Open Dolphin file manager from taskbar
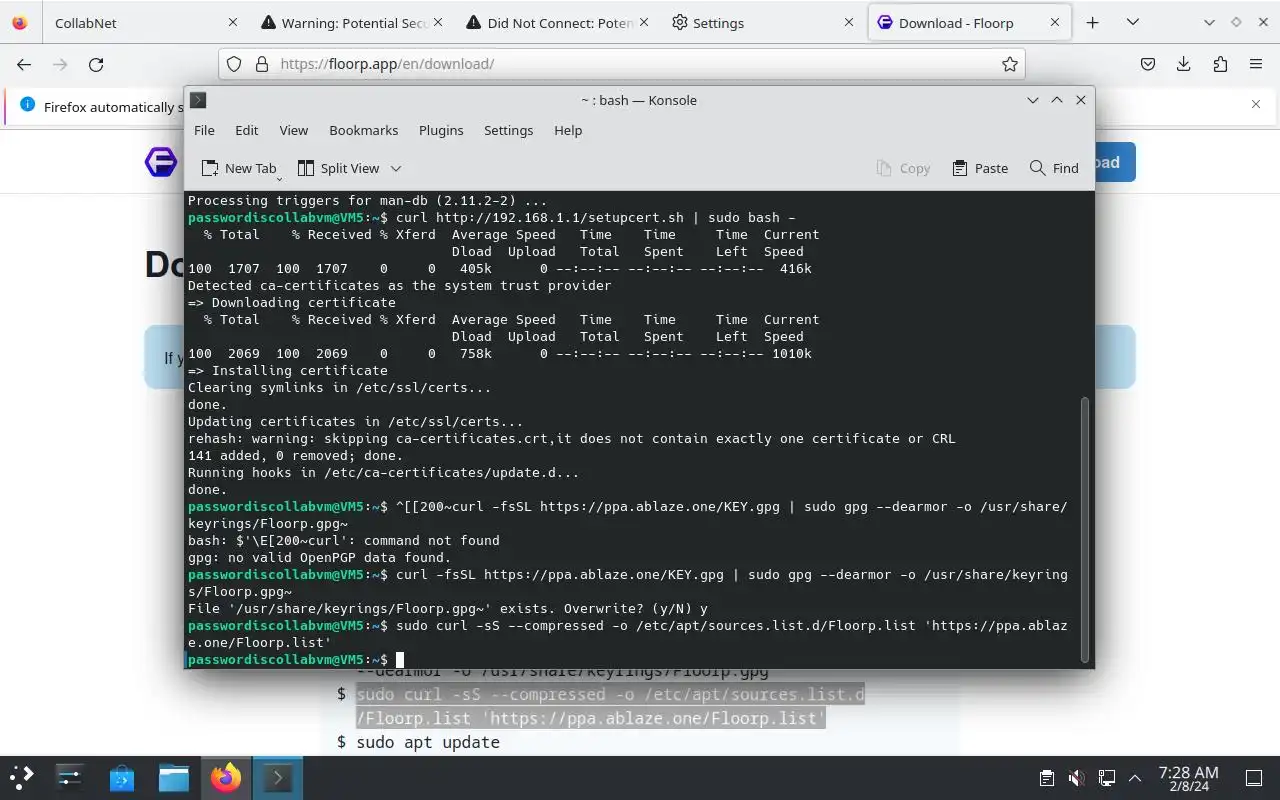The height and width of the screenshot is (800, 1280). tap(174, 777)
